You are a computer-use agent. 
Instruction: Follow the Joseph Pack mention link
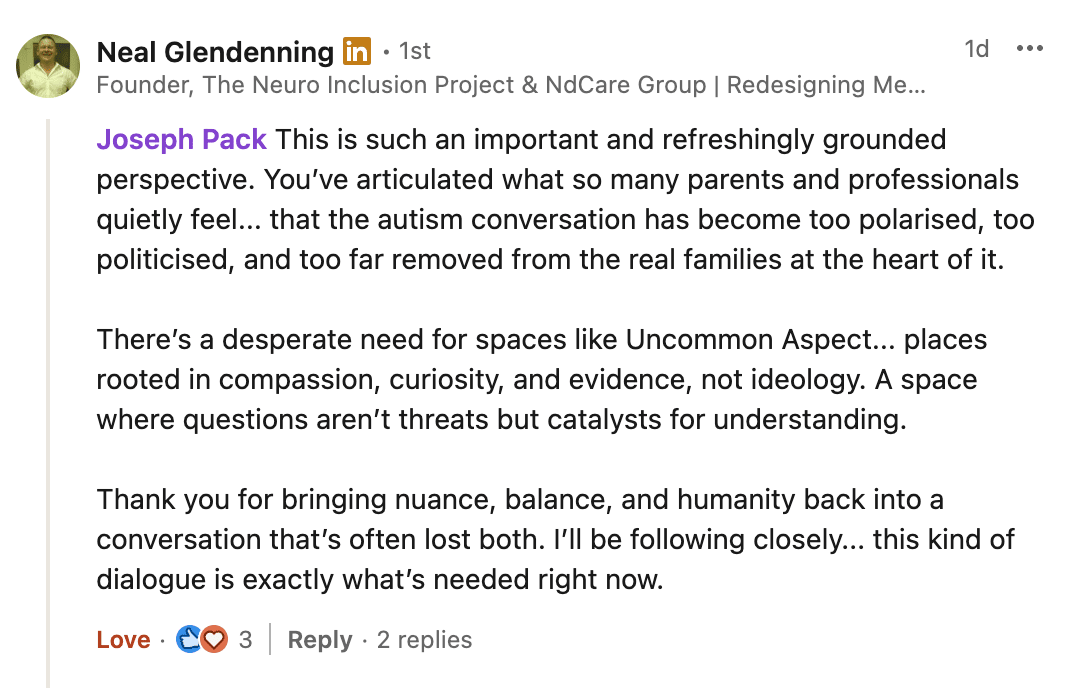[181, 139]
